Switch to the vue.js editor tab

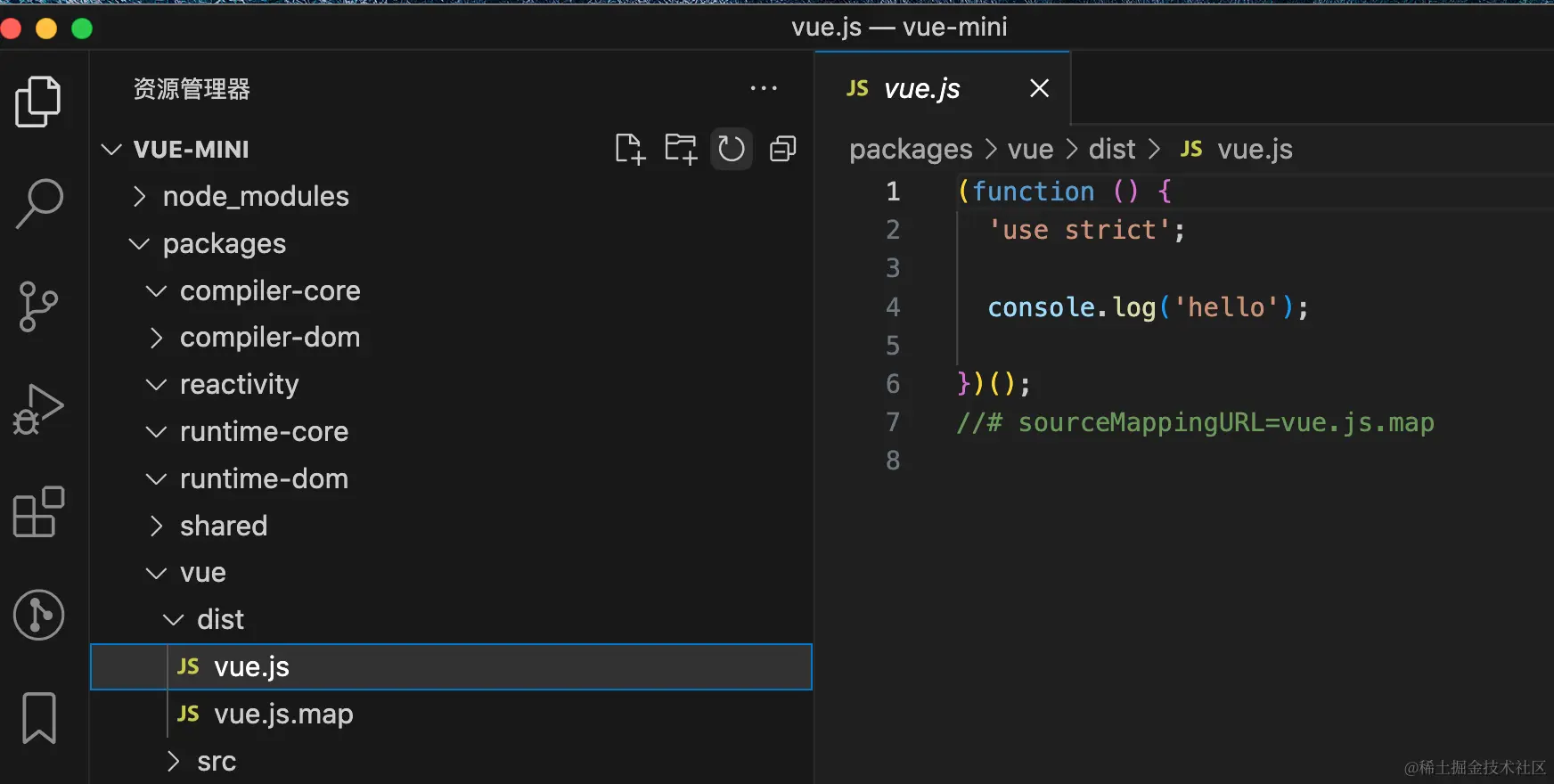coord(942,88)
